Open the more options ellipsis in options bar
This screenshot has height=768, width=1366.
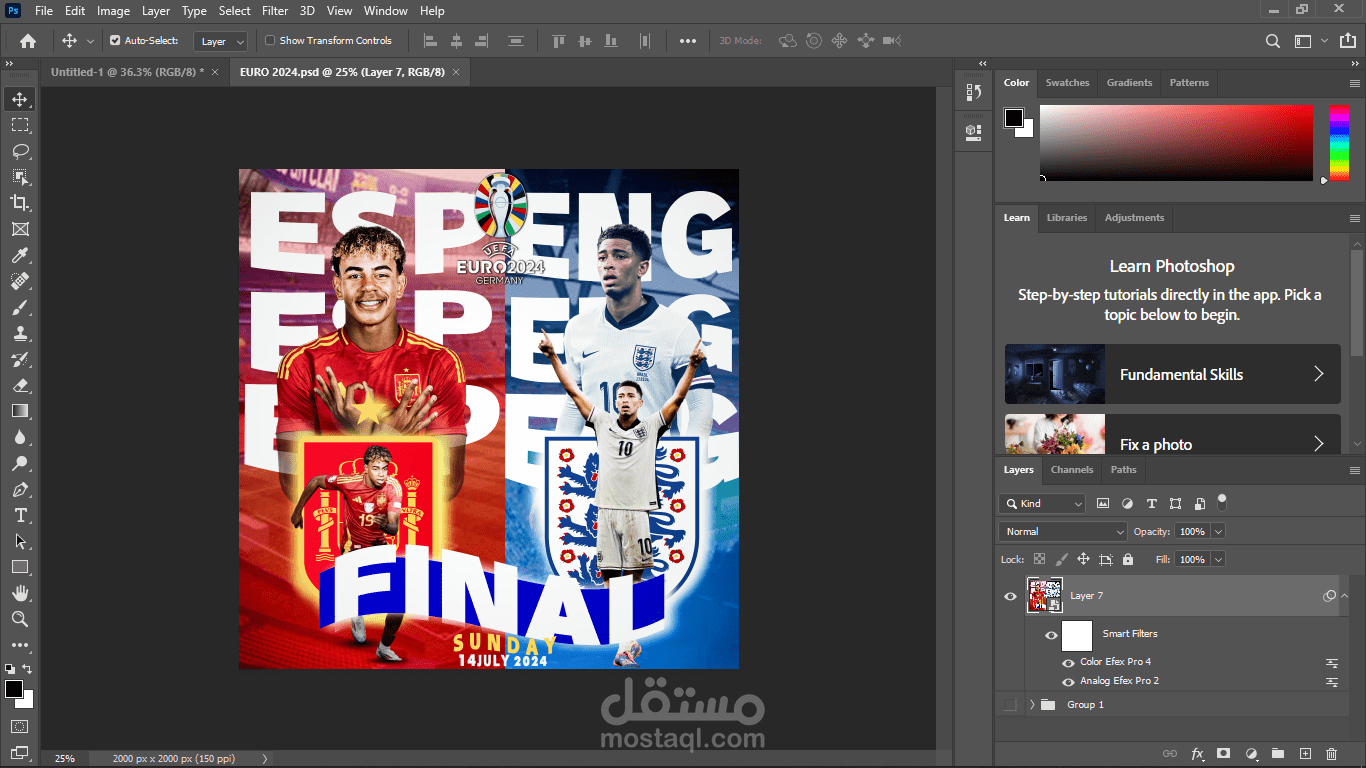pyautogui.click(x=688, y=41)
